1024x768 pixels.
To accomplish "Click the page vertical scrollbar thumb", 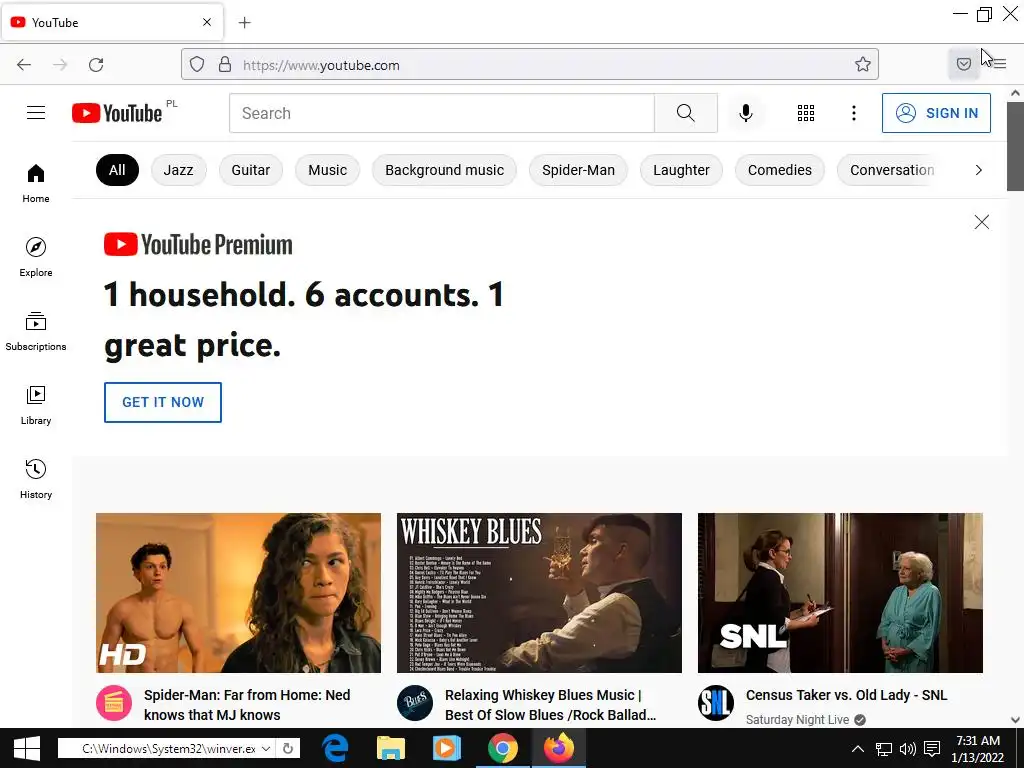I will pyautogui.click(x=1016, y=146).
